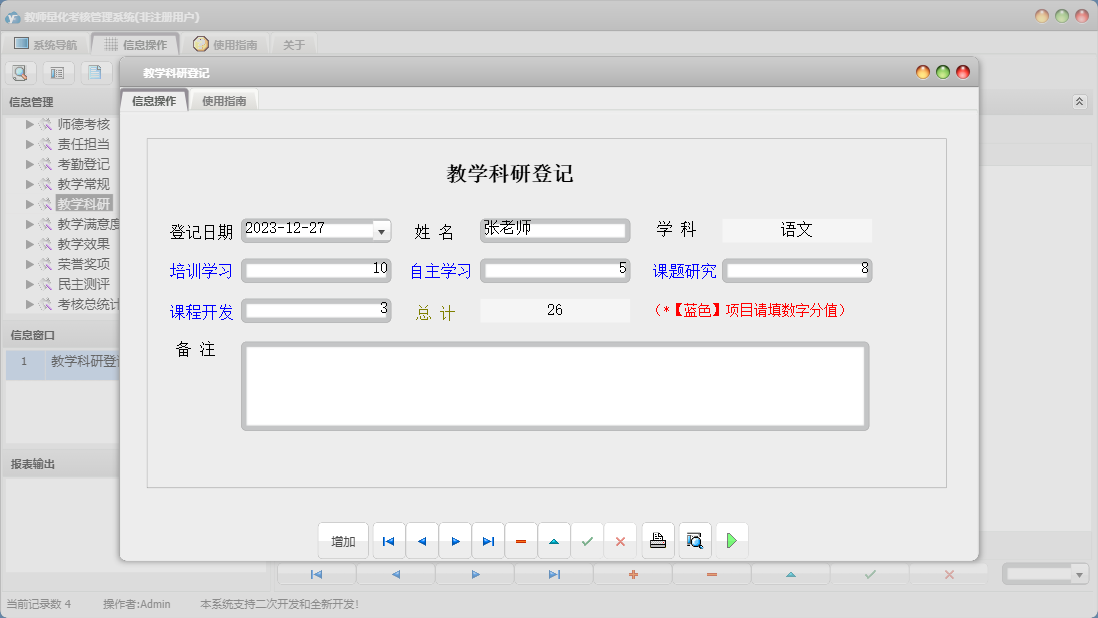The width and height of the screenshot is (1098, 618).
Task: Confirm changes with the green checkmark
Action: (588, 540)
